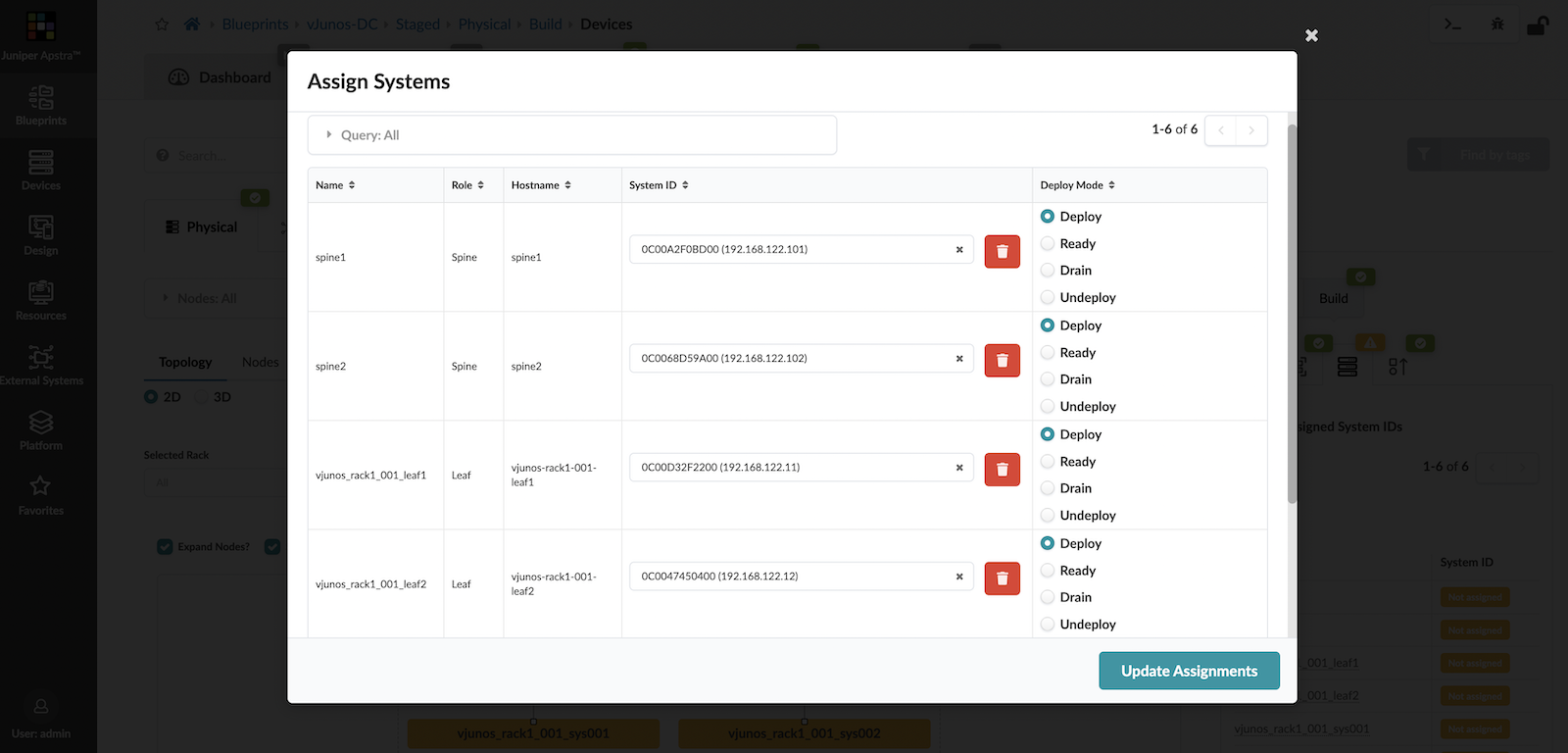Click the Update Assignments button
This screenshot has height=753, width=1568.
pyautogui.click(x=1189, y=671)
